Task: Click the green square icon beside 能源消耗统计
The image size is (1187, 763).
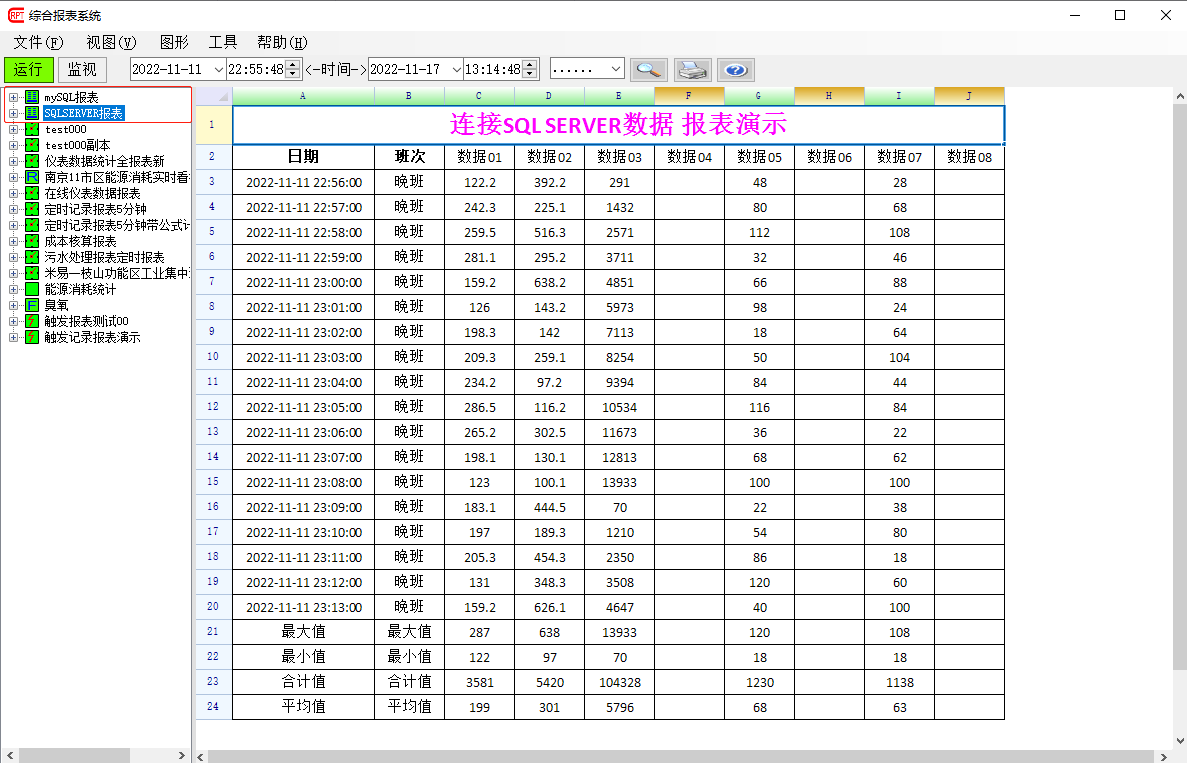Action: 32,289
